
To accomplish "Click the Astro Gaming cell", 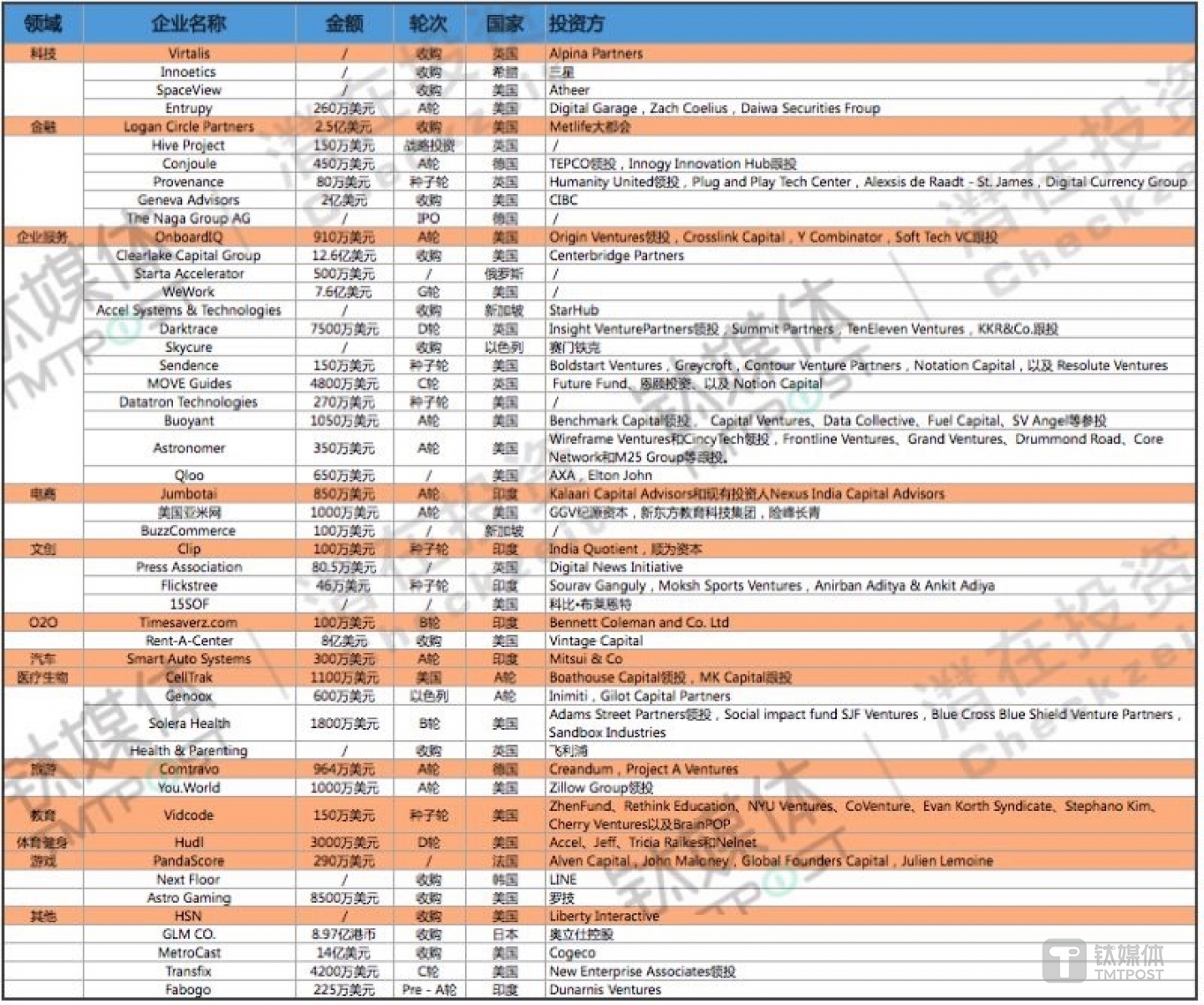I will coord(189,898).
